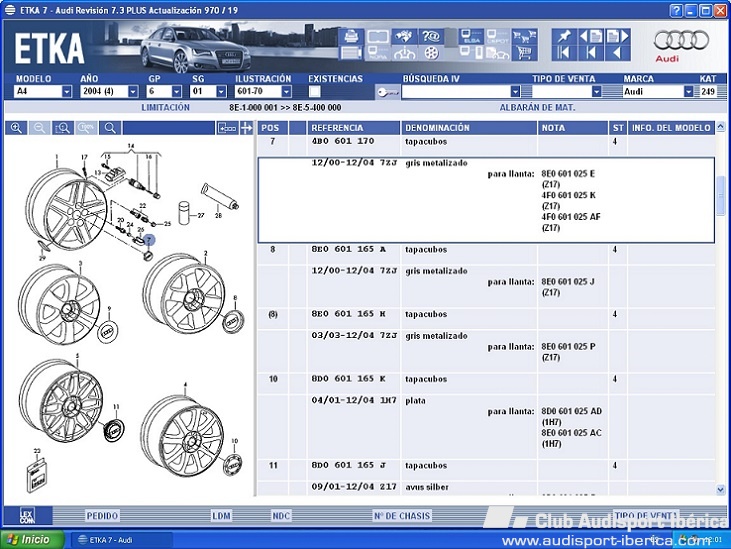
Task: Click the Audi rings logo
Action: tap(681, 41)
